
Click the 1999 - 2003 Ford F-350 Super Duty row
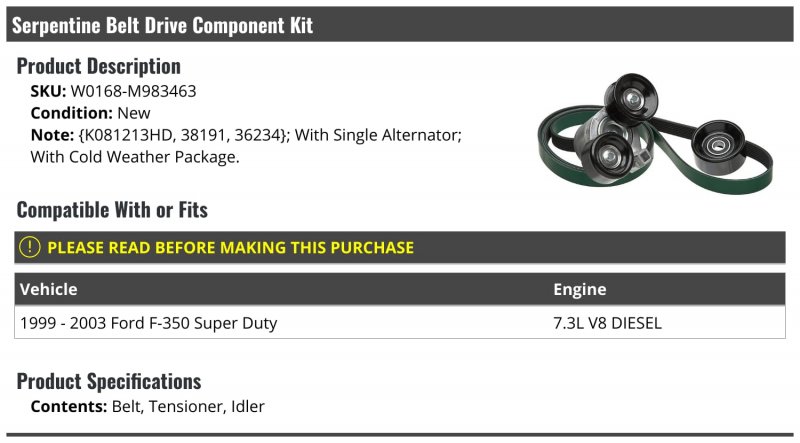(x=400, y=323)
